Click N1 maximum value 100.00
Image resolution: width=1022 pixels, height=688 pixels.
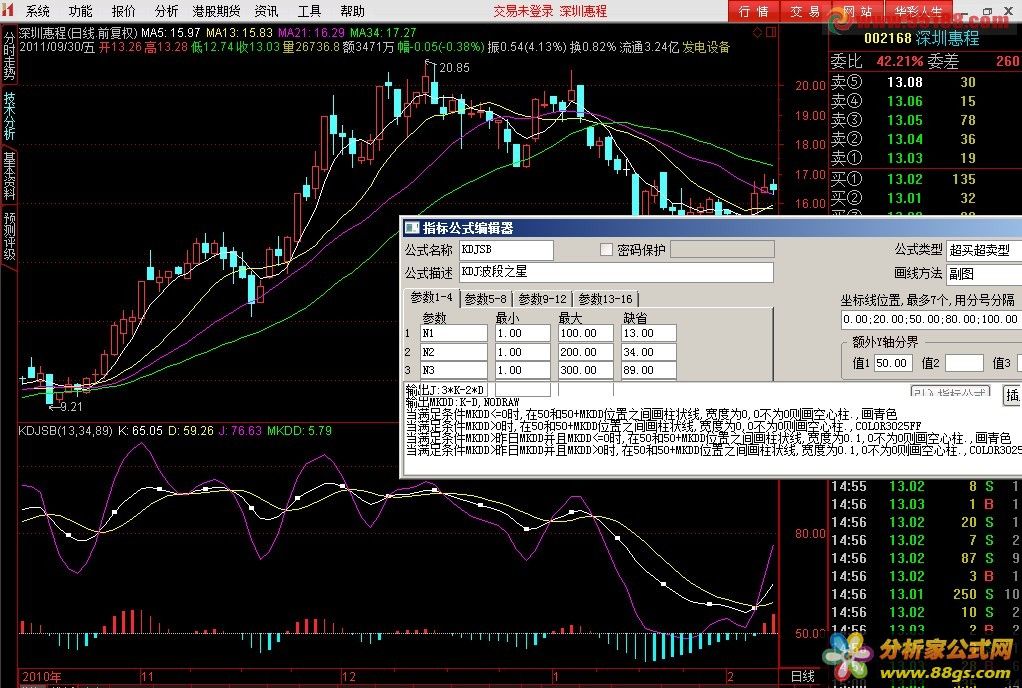pos(585,333)
